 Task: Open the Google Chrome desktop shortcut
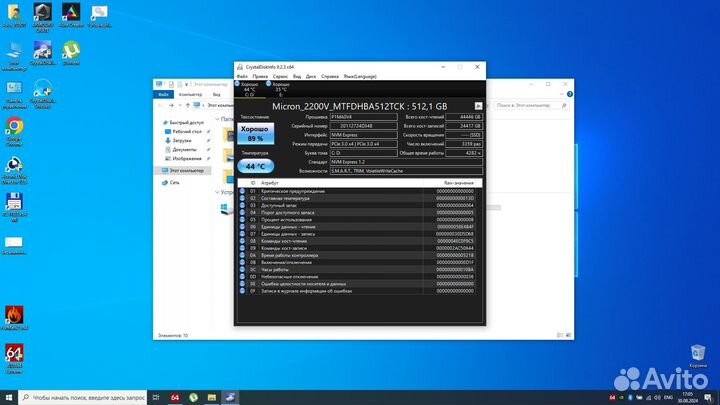[14, 131]
